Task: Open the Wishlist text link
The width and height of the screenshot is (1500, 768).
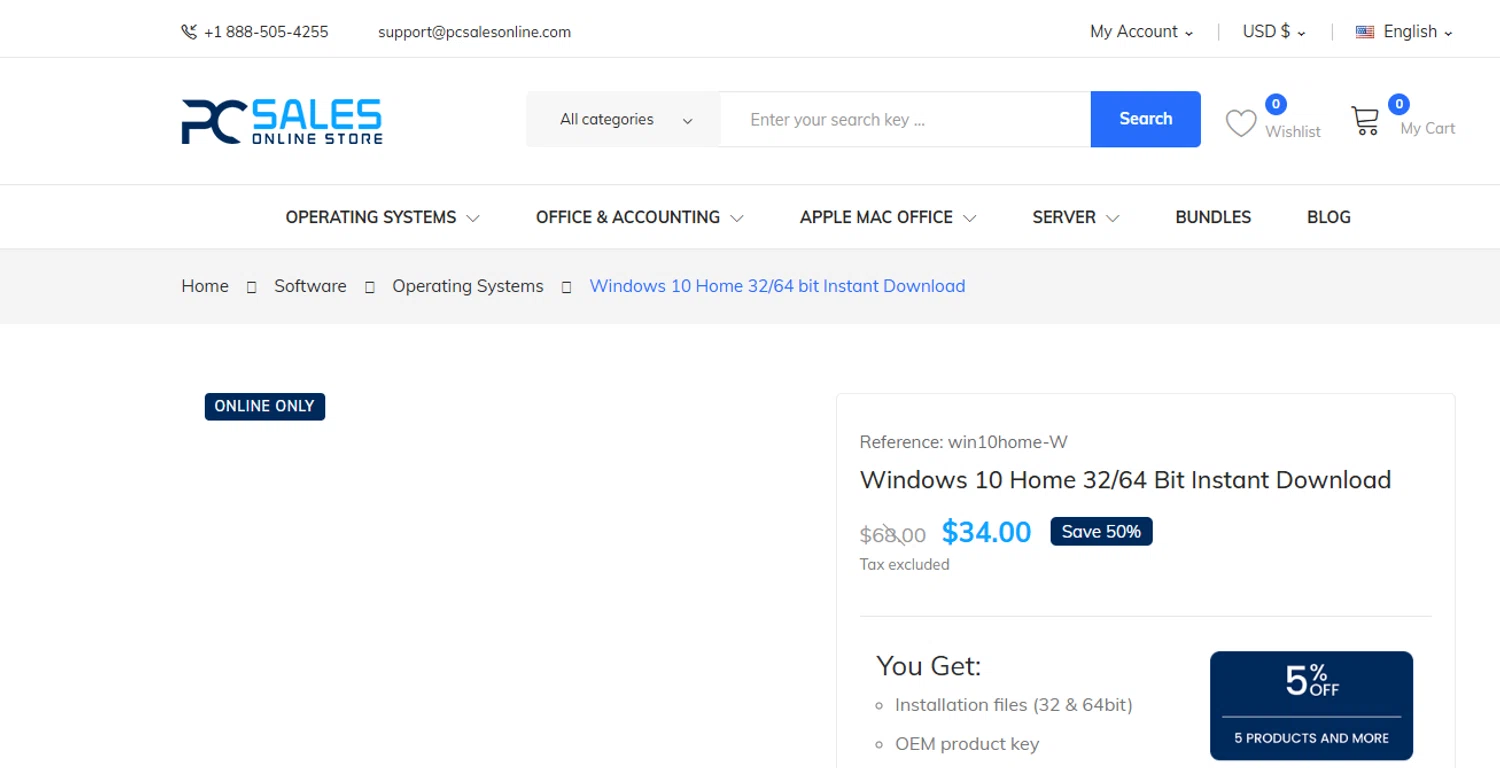Action: (1293, 132)
